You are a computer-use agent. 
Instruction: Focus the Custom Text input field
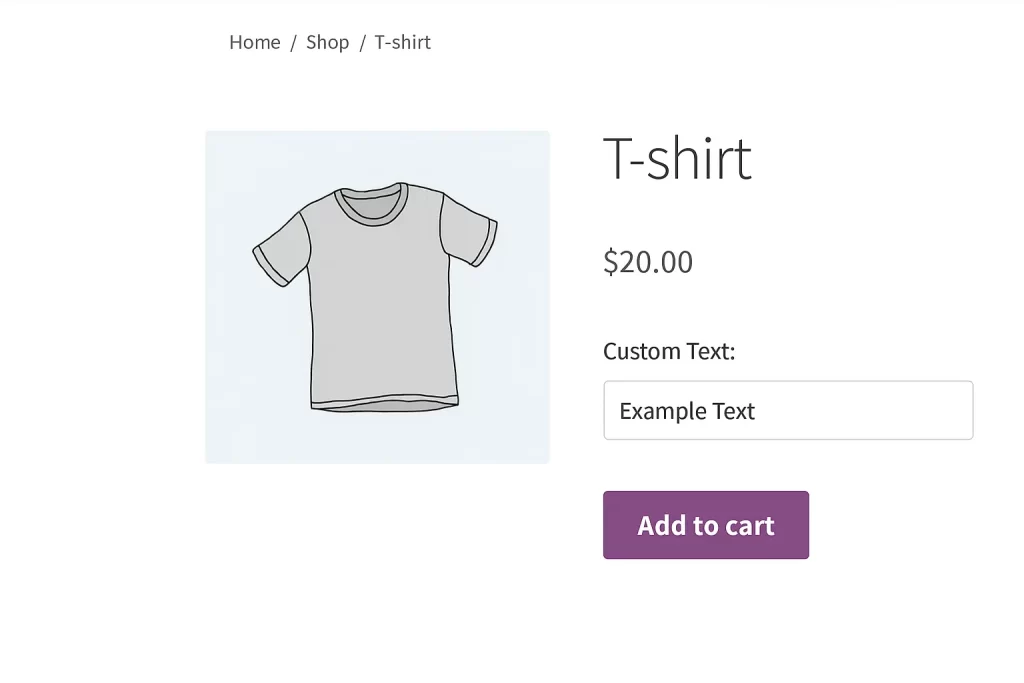[788, 410]
